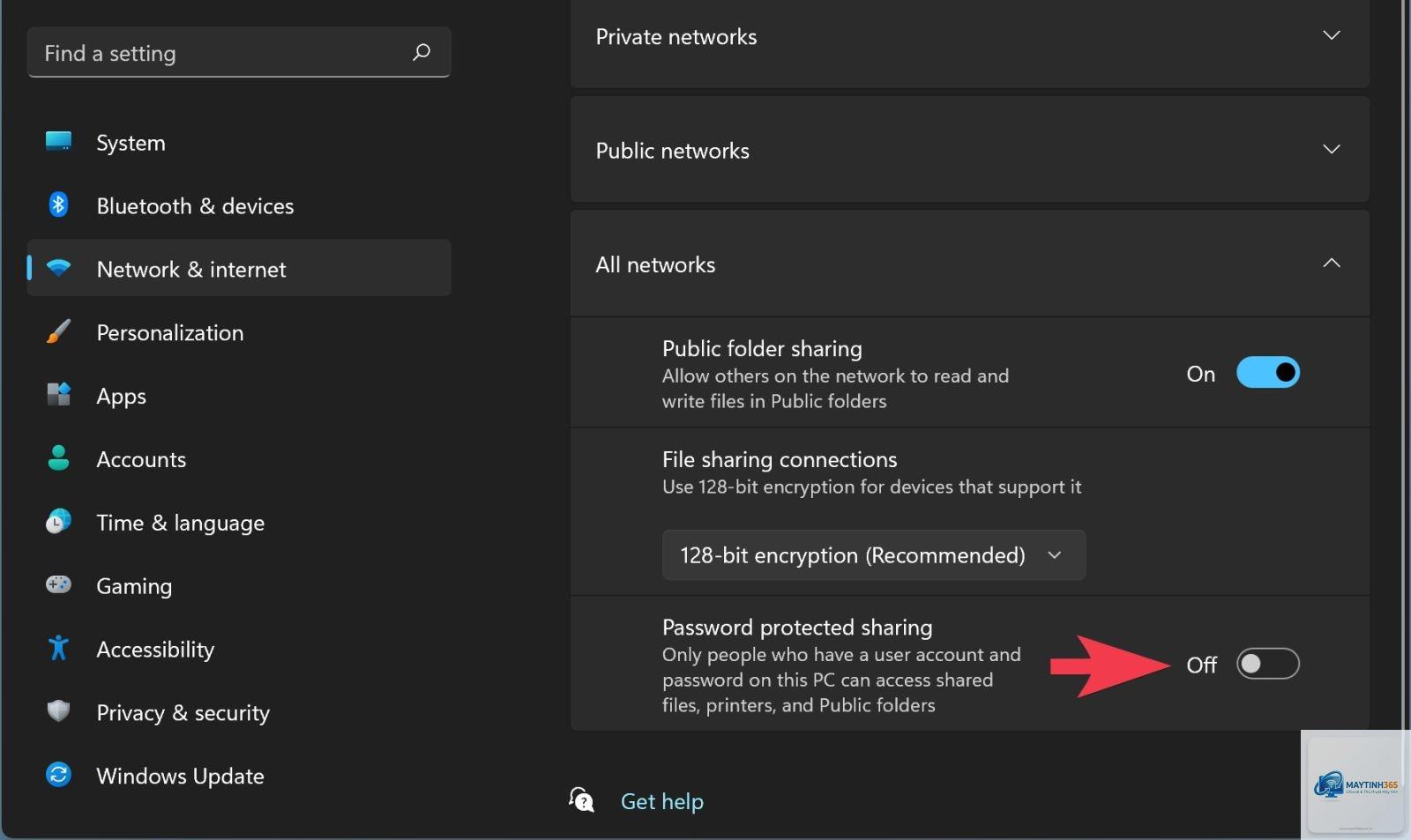Click the Privacy shield icon
Viewport: 1411px width, 840px height.
(x=58, y=710)
